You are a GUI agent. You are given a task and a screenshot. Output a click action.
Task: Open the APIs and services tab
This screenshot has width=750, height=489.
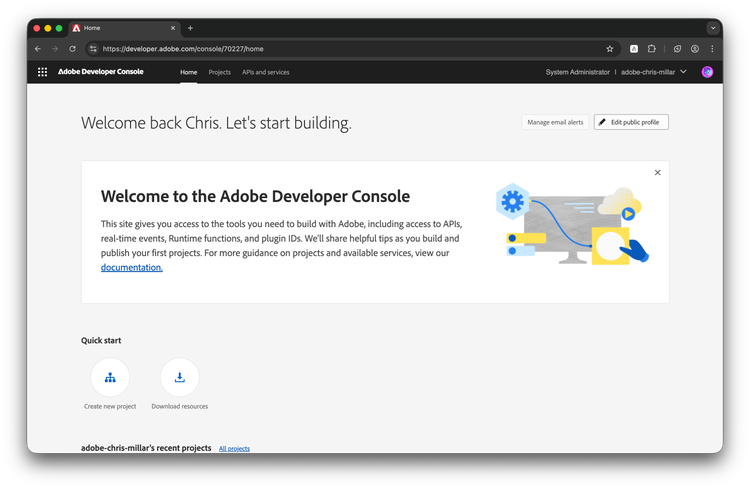click(266, 72)
